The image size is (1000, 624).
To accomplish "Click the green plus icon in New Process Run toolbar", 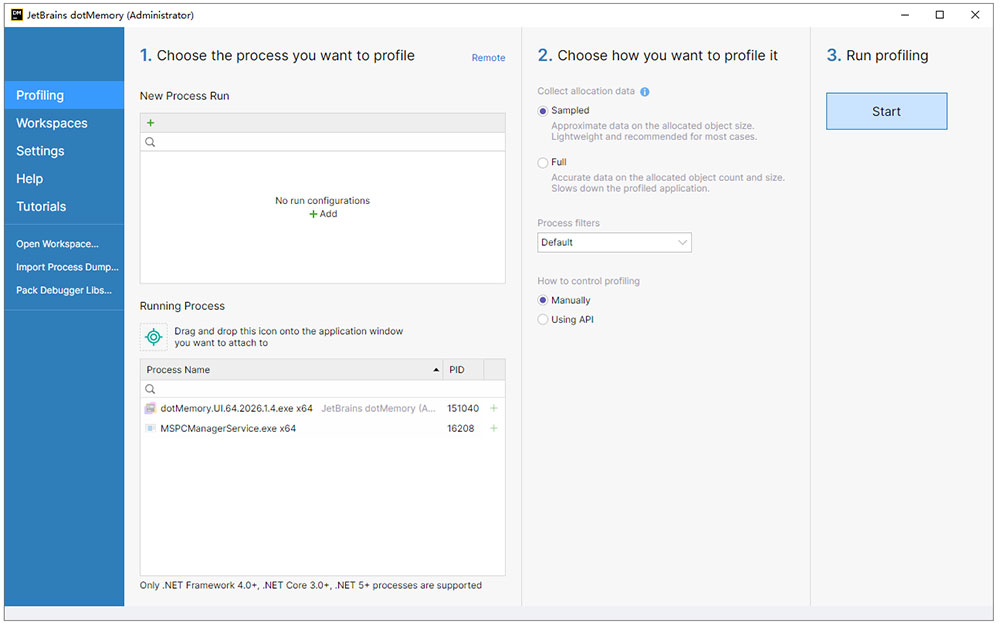I will coord(151,123).
